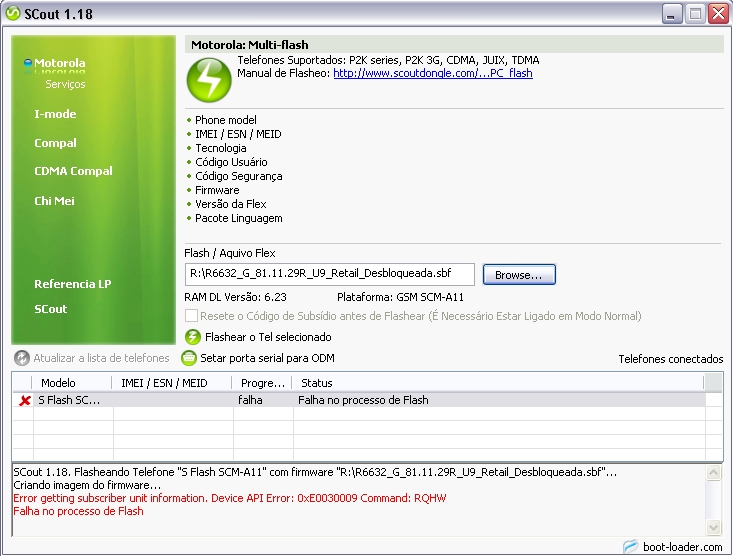Click the Atualizar lista refresh icon
The height and width of the screenshot is (556, 733).
point(22,358)
